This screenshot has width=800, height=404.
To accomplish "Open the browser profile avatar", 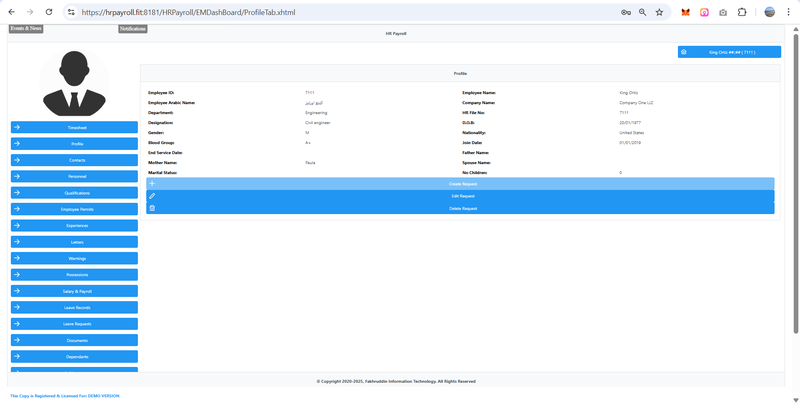I will pos(769,12).
